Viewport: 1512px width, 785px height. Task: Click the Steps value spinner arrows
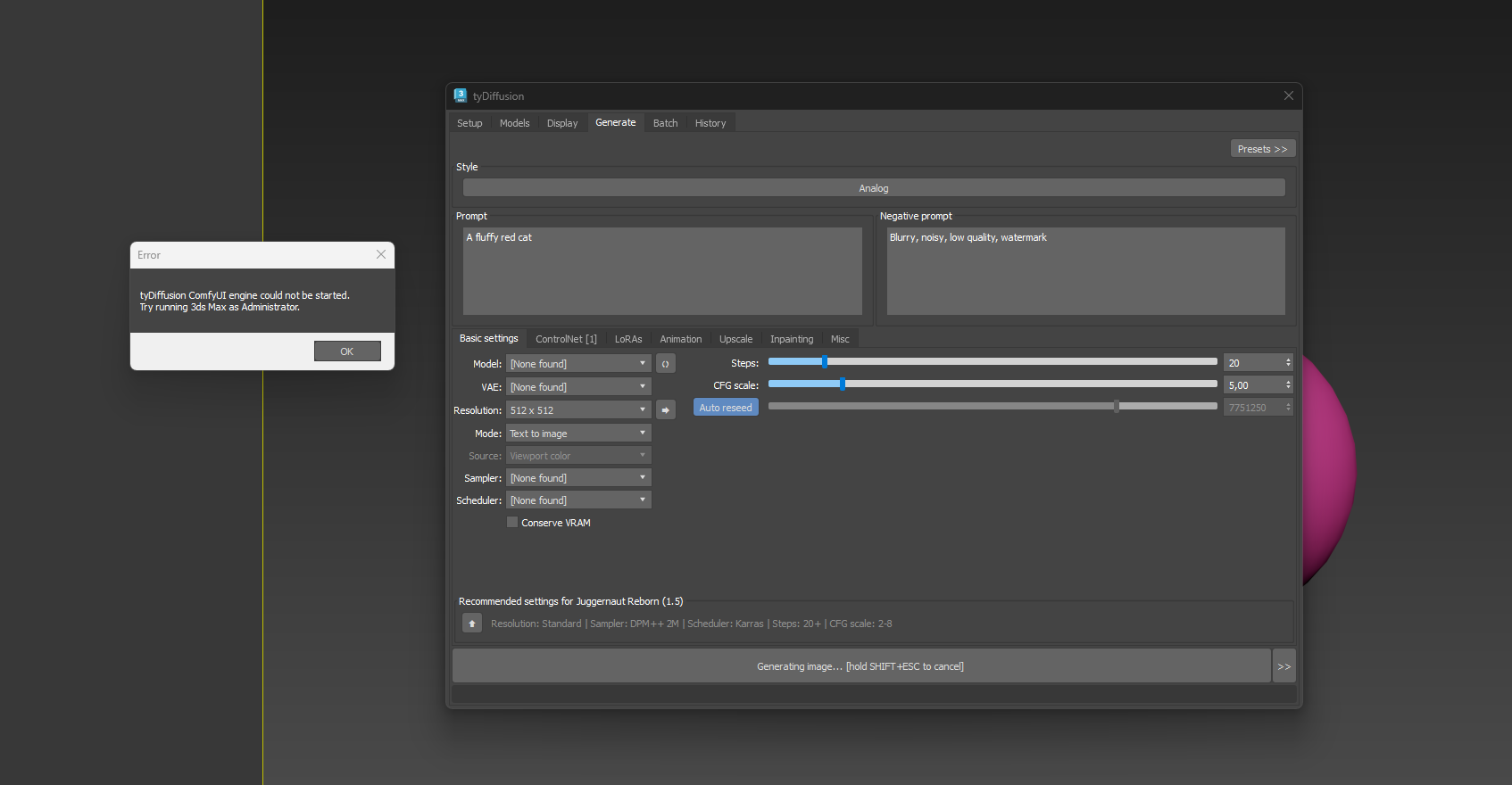pos(1288,363)
